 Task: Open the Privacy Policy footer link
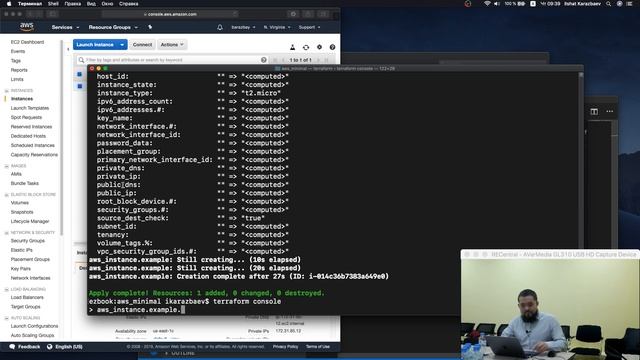tap(285, 347)
